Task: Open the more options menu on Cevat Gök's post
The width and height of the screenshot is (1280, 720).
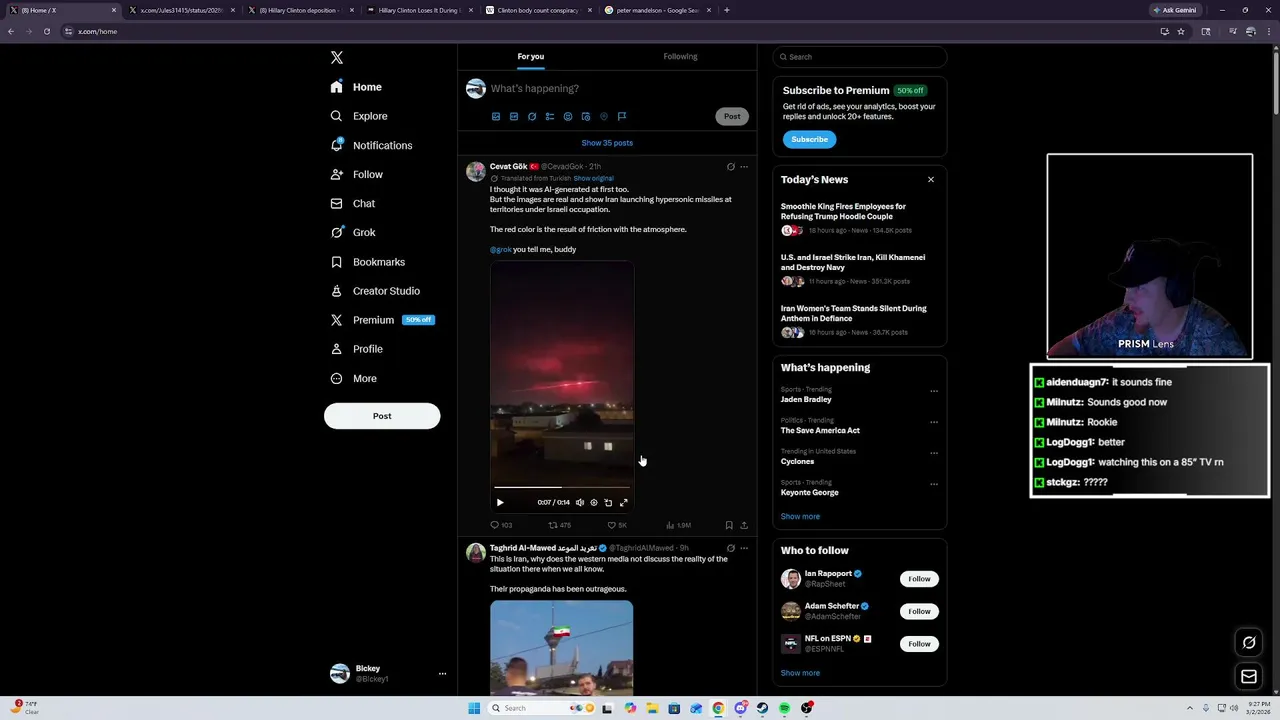Action: click(x=744, y=167)
